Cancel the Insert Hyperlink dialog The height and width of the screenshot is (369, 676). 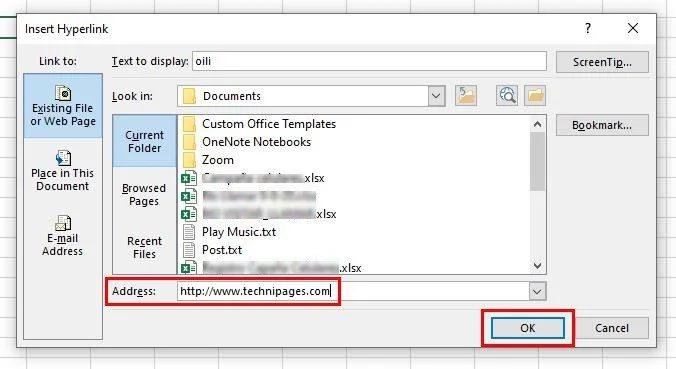612,328
